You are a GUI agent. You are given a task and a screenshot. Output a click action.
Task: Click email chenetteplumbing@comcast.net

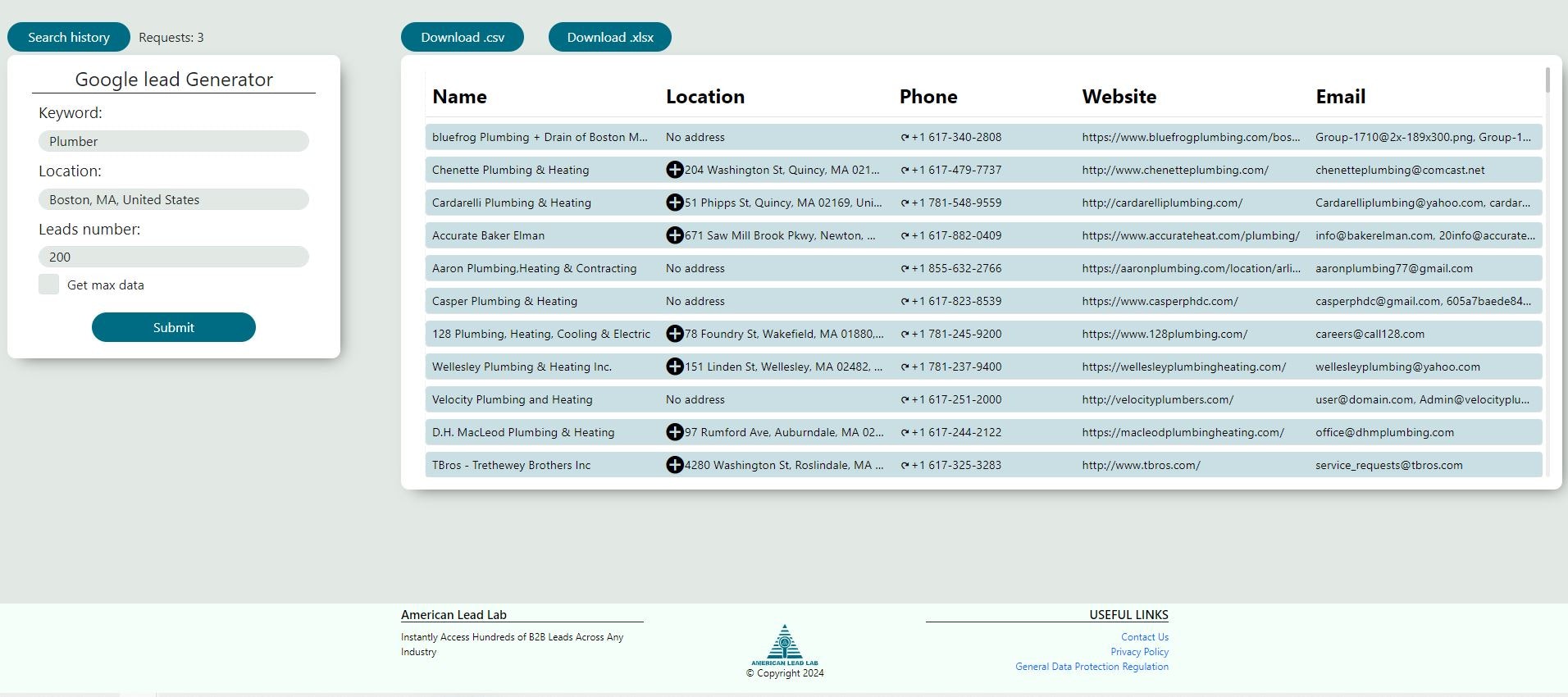(1400, 170)
